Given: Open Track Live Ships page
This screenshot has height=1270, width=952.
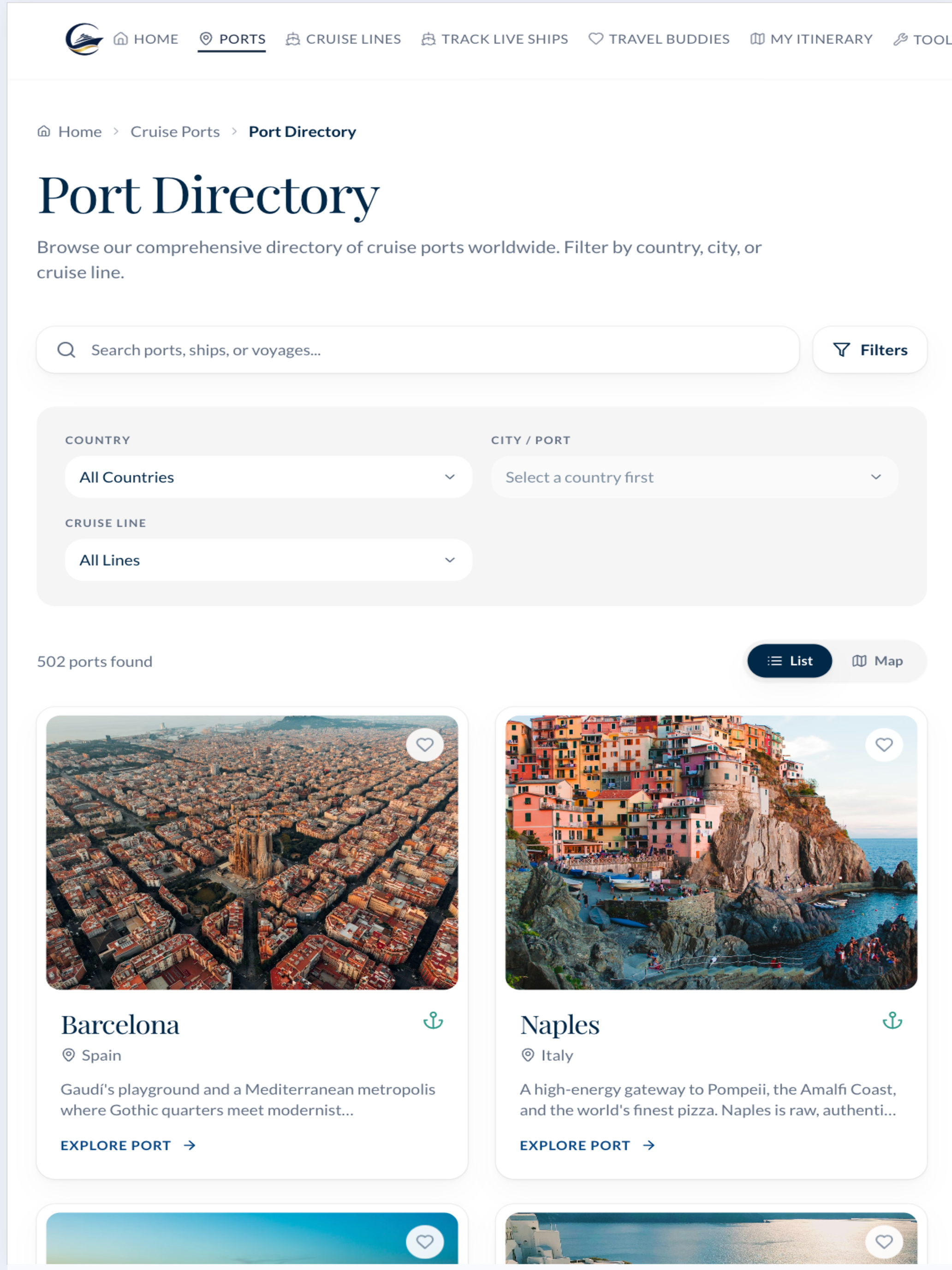Looking at the screenshot, I should (x=494, y=39).
